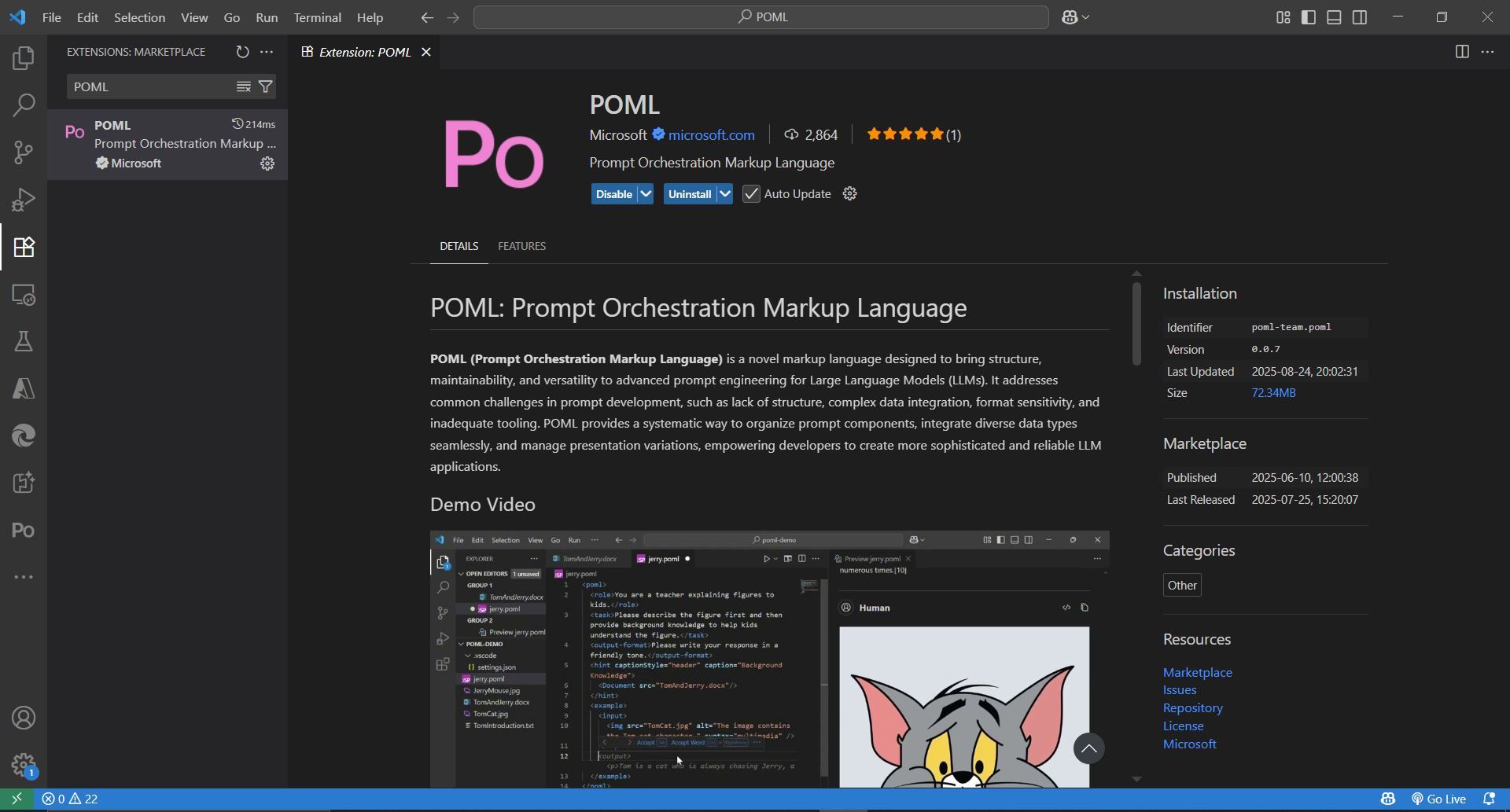Viewport: 1510px width, 812px height.
Task: Open the File menu
Action: point(51,17)
